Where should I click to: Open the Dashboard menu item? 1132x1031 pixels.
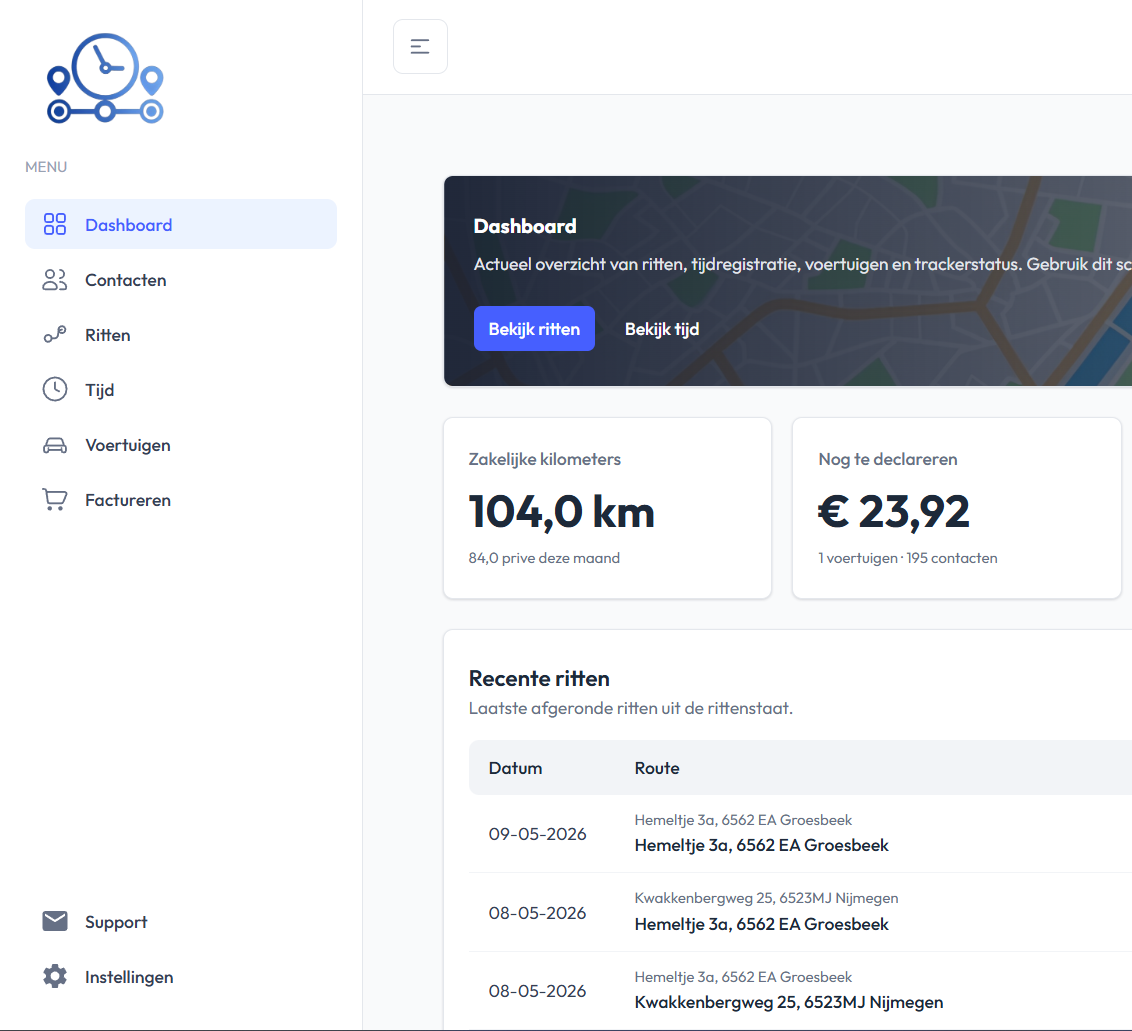180,225
